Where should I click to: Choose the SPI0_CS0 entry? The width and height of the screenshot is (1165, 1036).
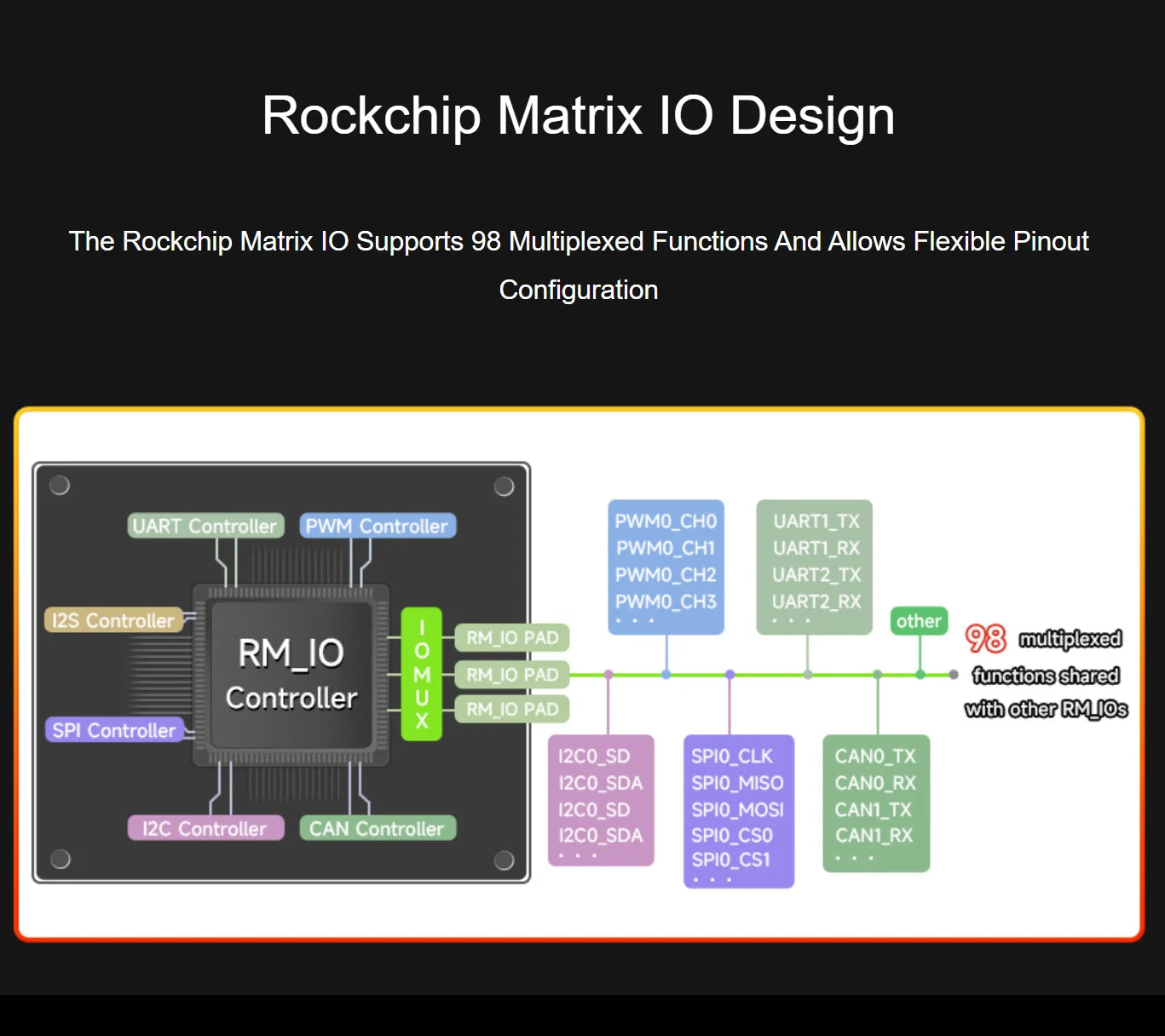pos(732,835)
